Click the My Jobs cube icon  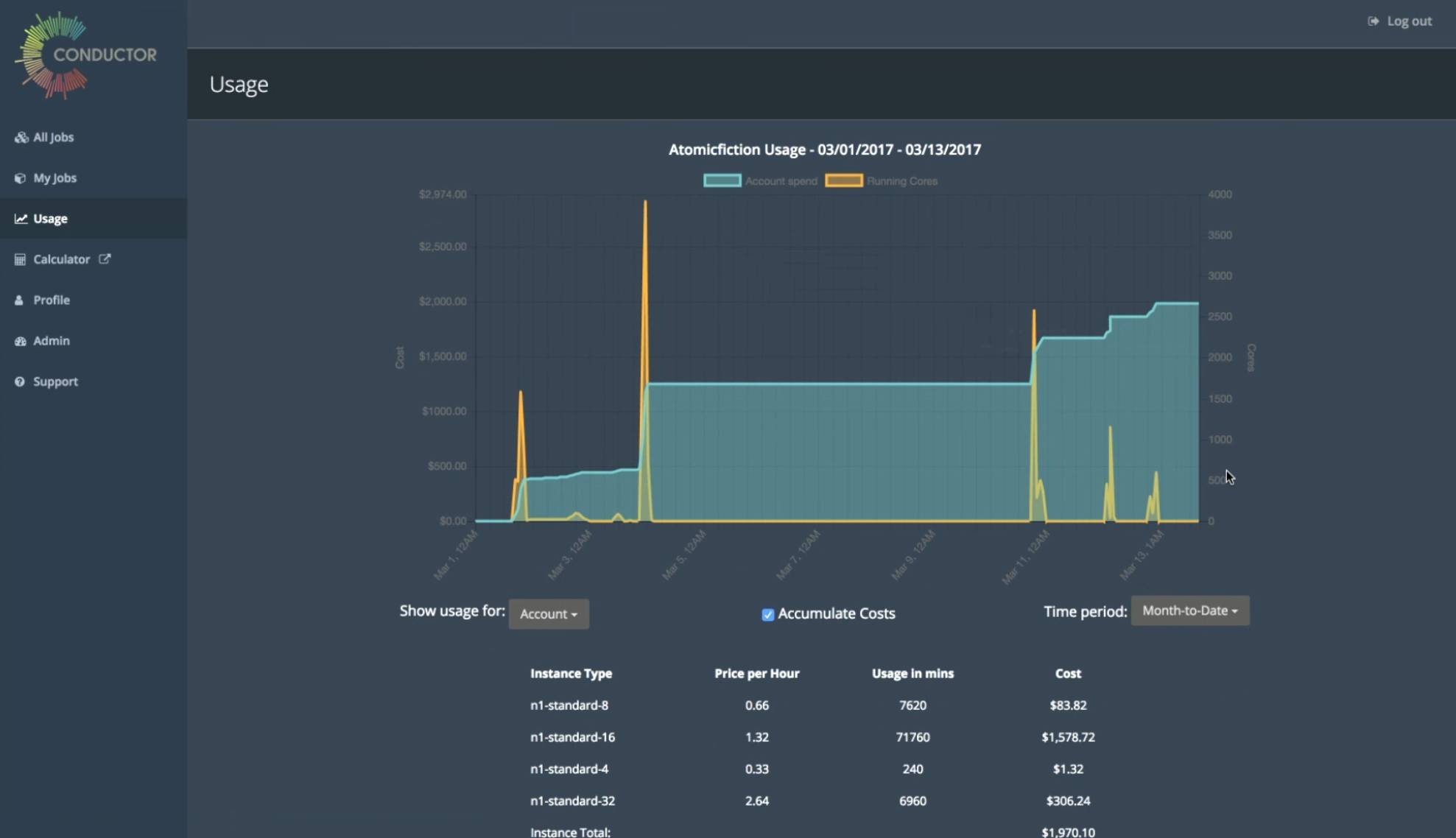point(20,178)
